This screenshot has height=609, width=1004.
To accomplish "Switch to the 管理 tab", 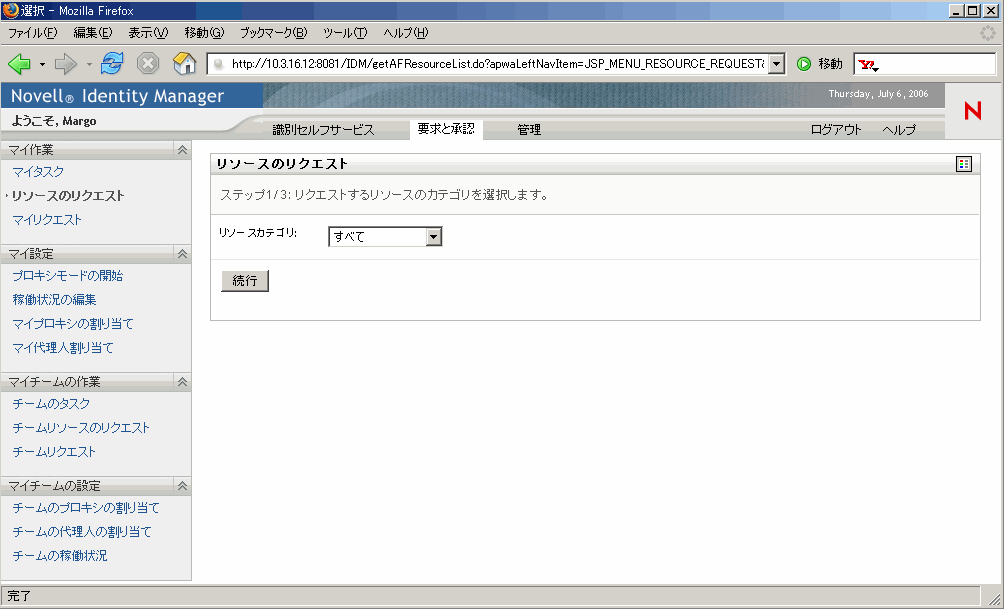I will 529,129.
